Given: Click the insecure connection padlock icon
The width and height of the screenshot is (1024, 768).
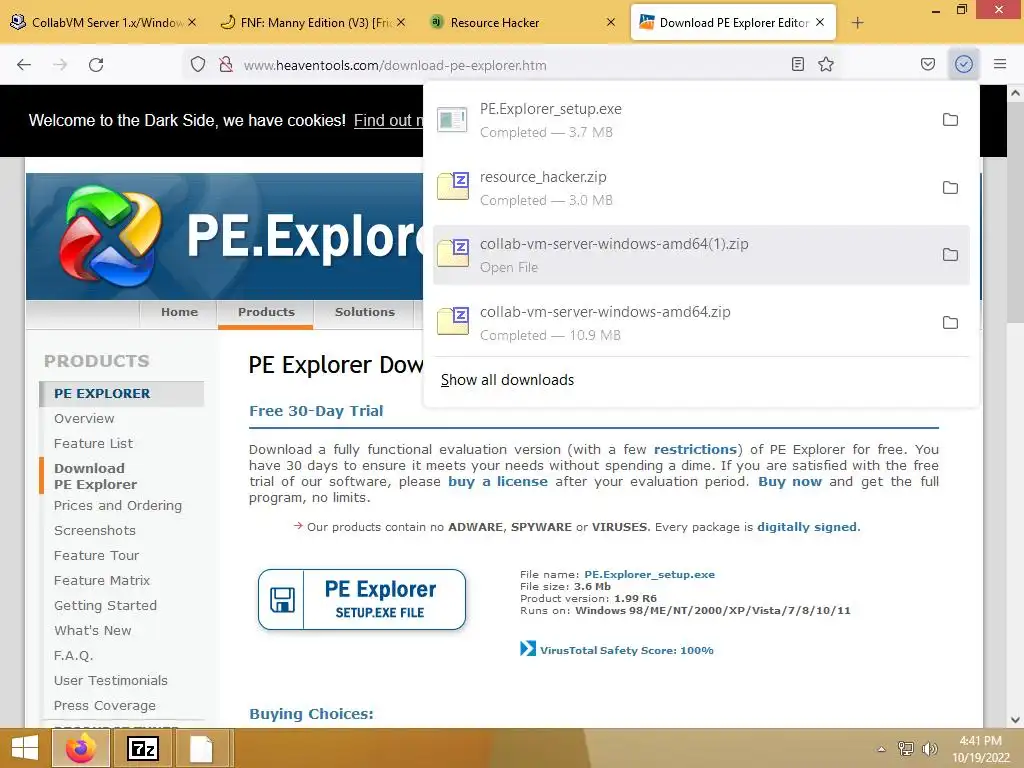Looking at the screenshot, I should tap(226, 65).
